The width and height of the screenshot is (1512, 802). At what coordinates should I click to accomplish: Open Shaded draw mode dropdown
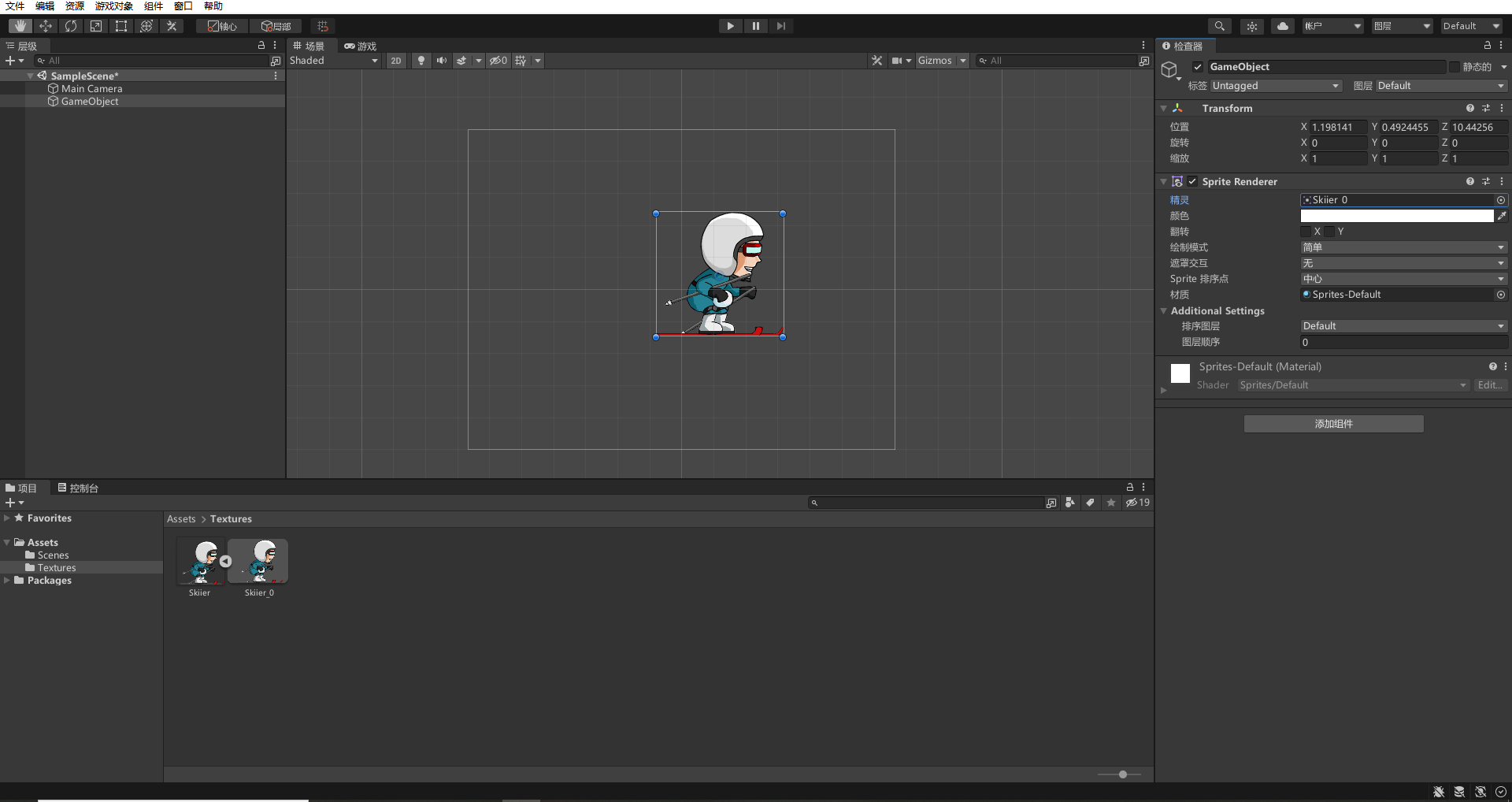[334, 61]
